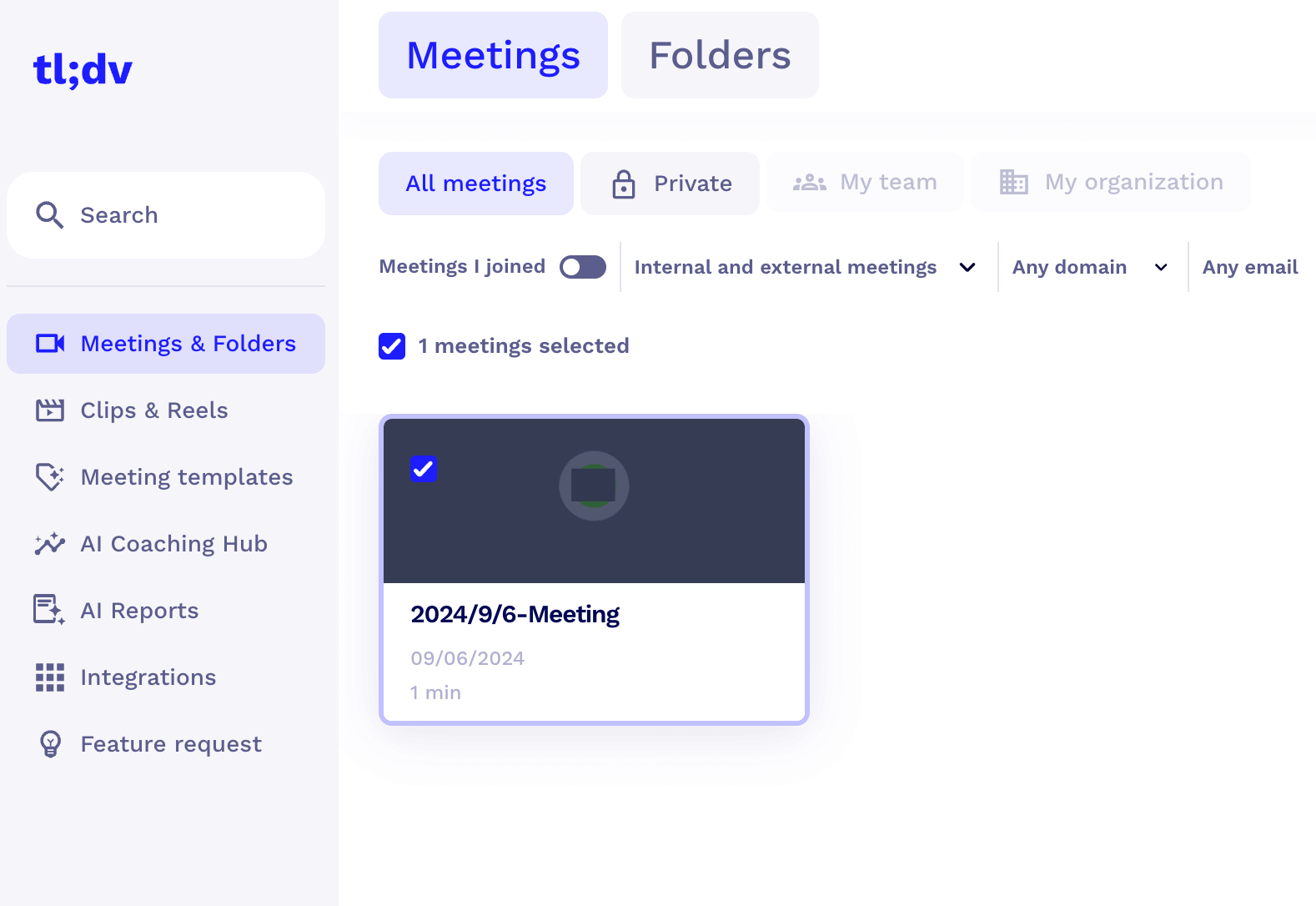
Task: Click the Feature request lightbulb icon
Action: [x=51, y=744]
